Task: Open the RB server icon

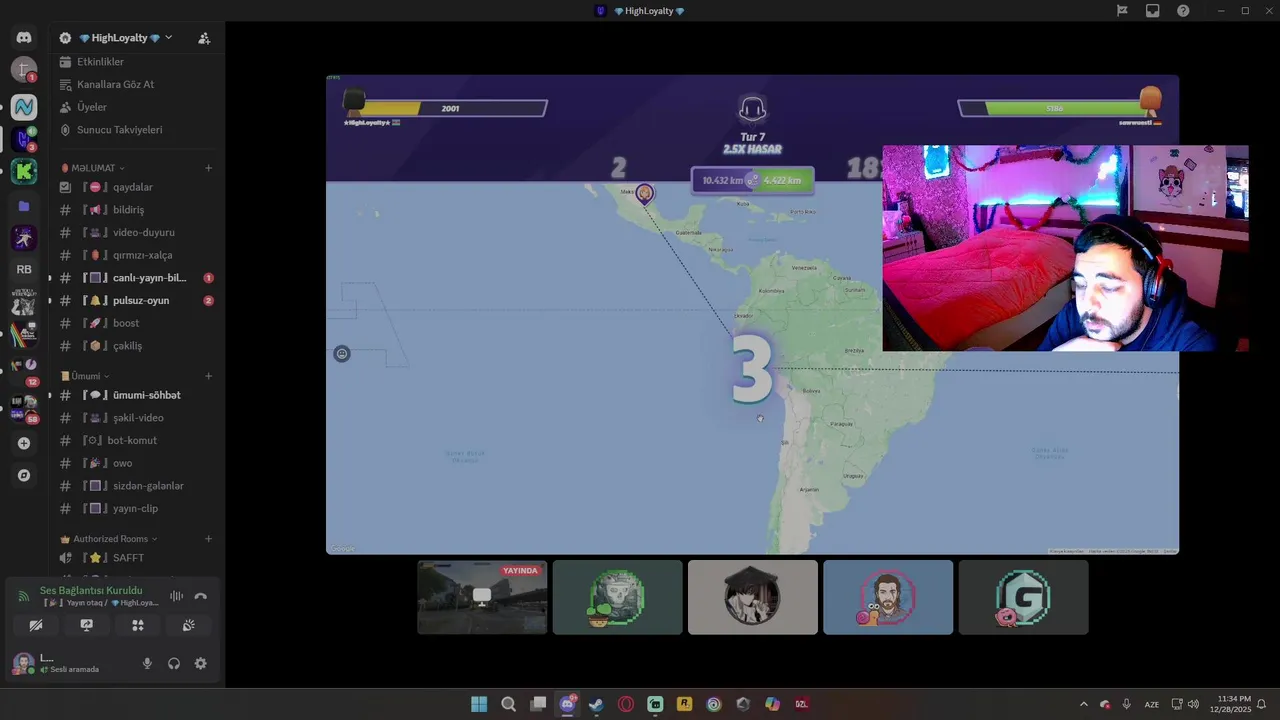Action: [24, 269]
